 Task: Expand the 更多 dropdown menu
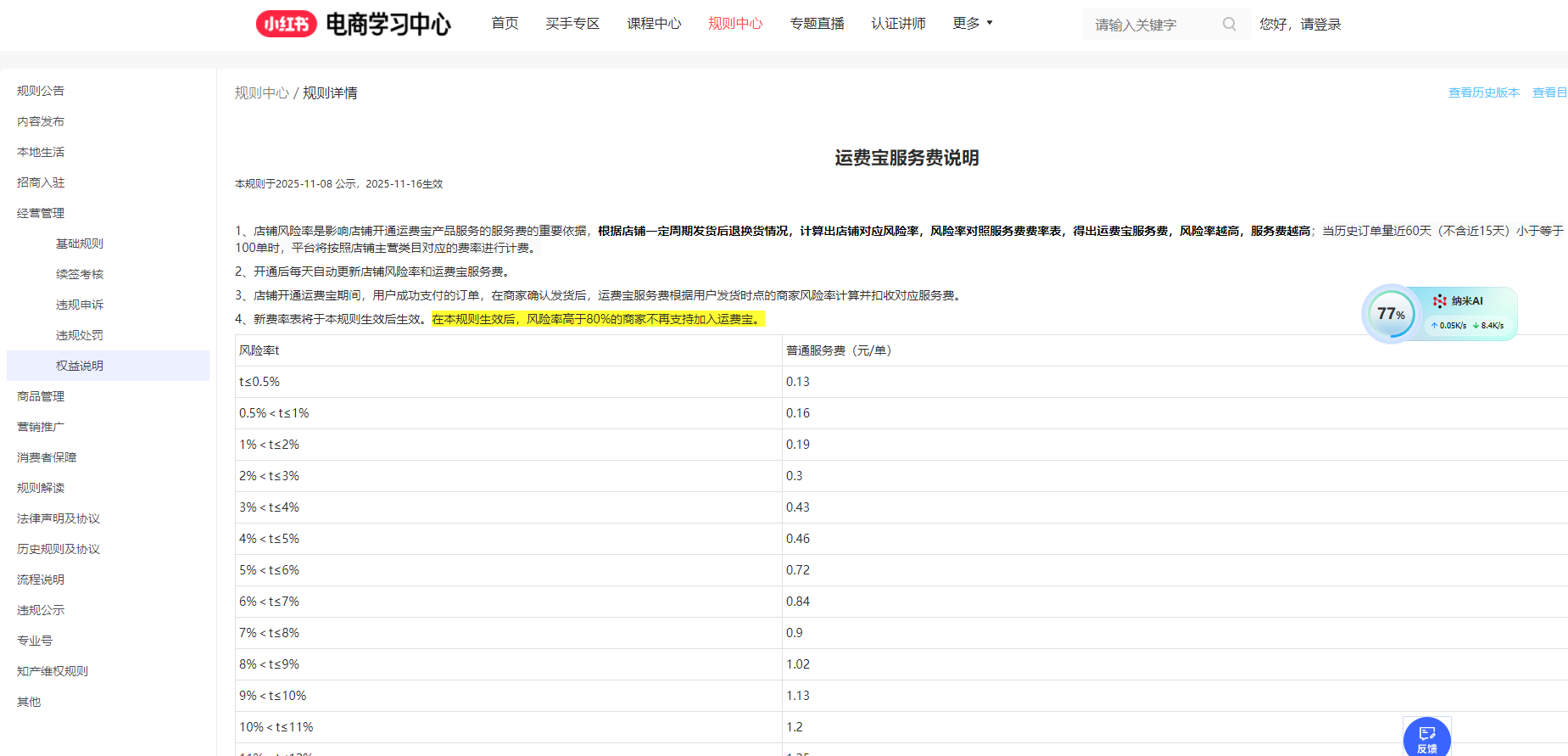pyautogui.click(x=972, y=23)
